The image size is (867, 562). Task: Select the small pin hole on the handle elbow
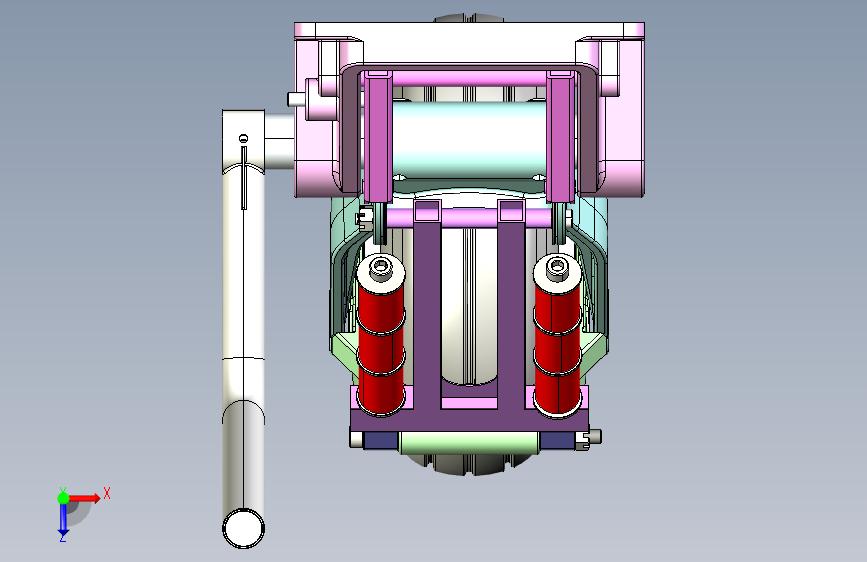pyautogui.click(x=243, y=138)
